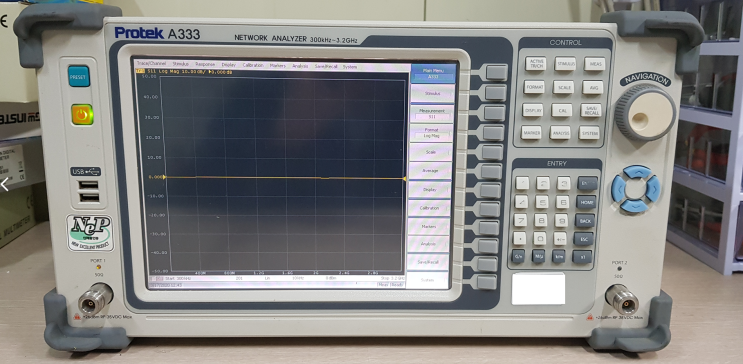The image size is (743, 364).
Task: Click the navigation rotary knob
Action: pos(645,112)
